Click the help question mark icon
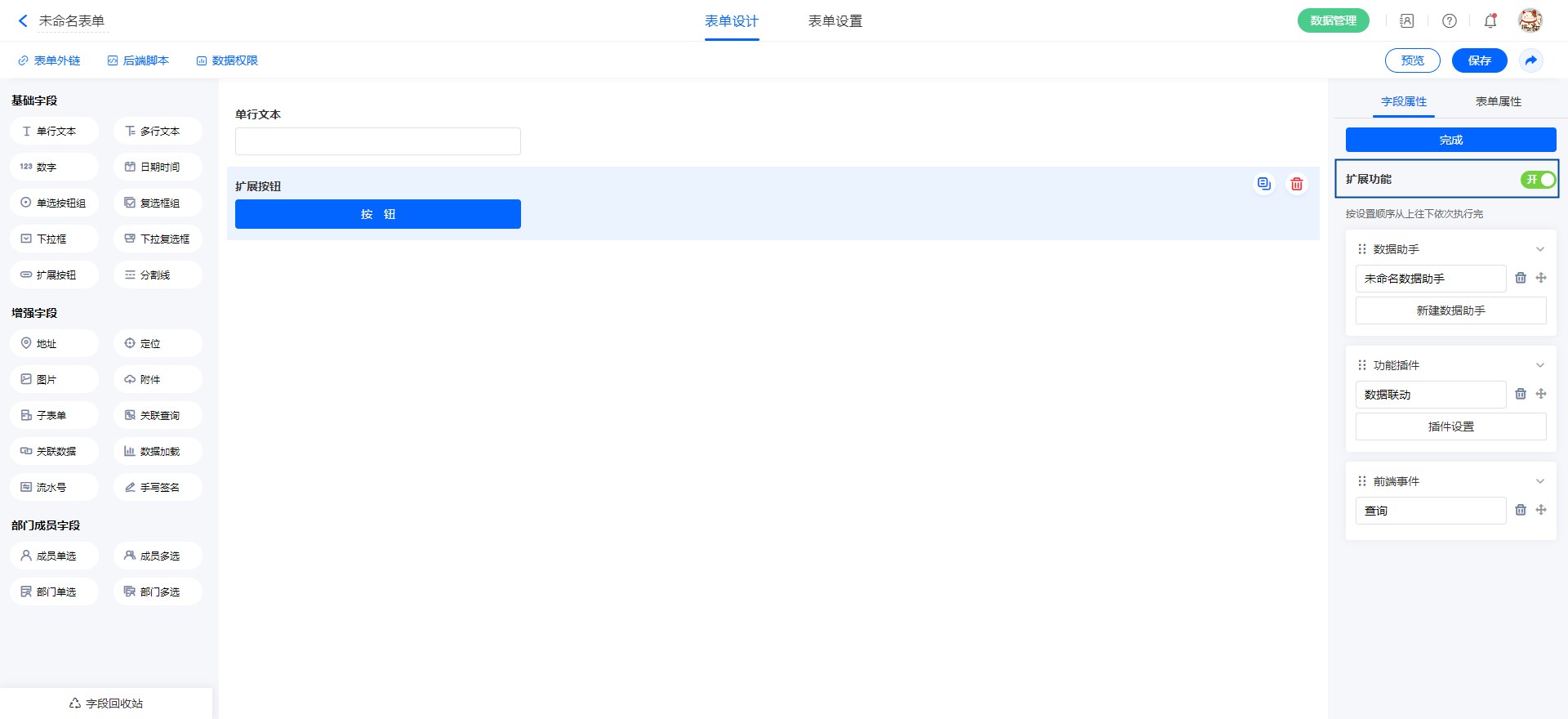Viewport: 1568px width, 719px height. (1449, 21)
